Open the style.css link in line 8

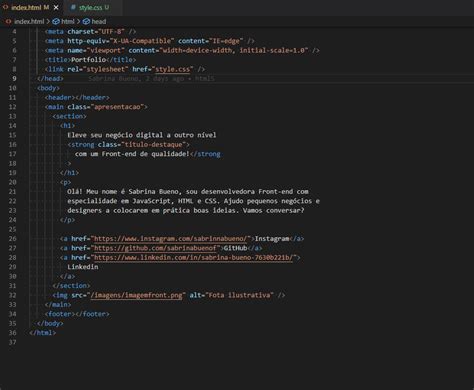point(172,69)
